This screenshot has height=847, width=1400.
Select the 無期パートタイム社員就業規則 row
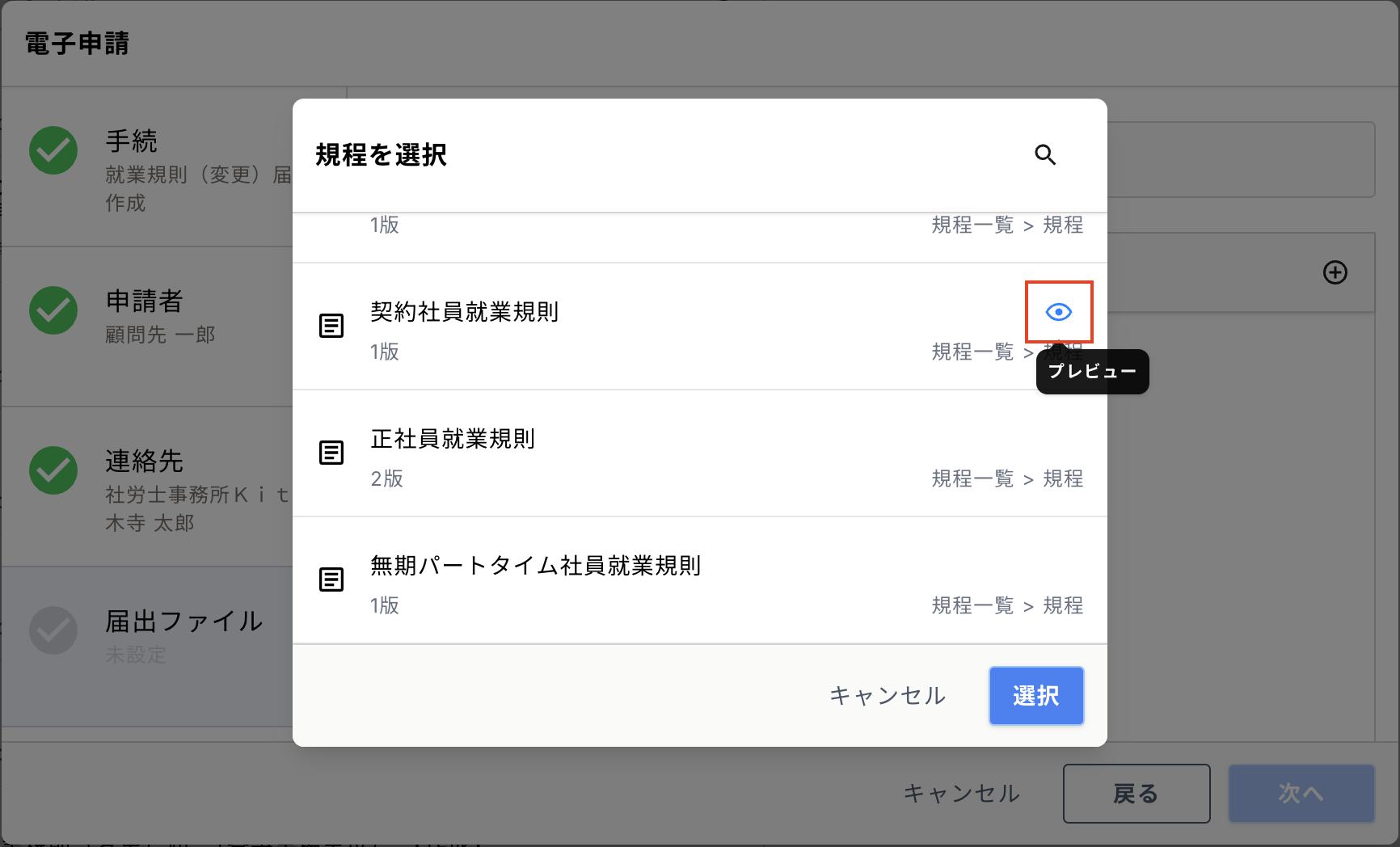(647, 581)
